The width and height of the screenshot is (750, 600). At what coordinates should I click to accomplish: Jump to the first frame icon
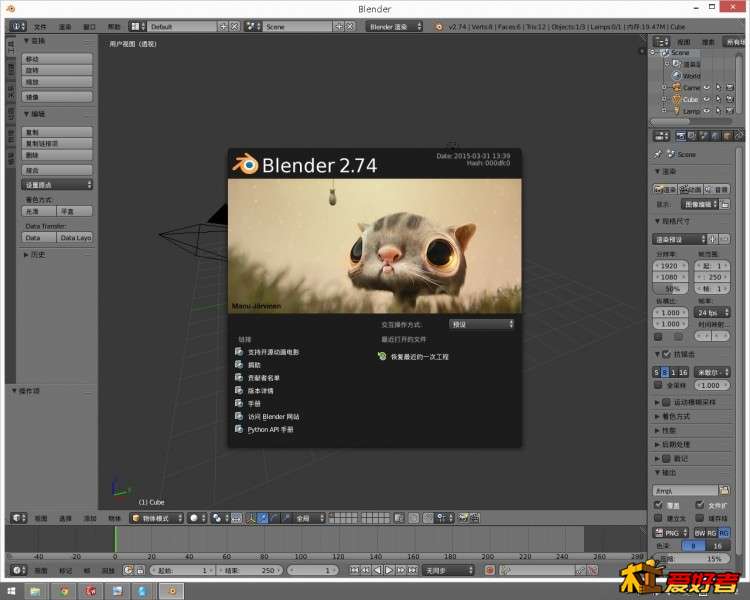tap(354, 570)
